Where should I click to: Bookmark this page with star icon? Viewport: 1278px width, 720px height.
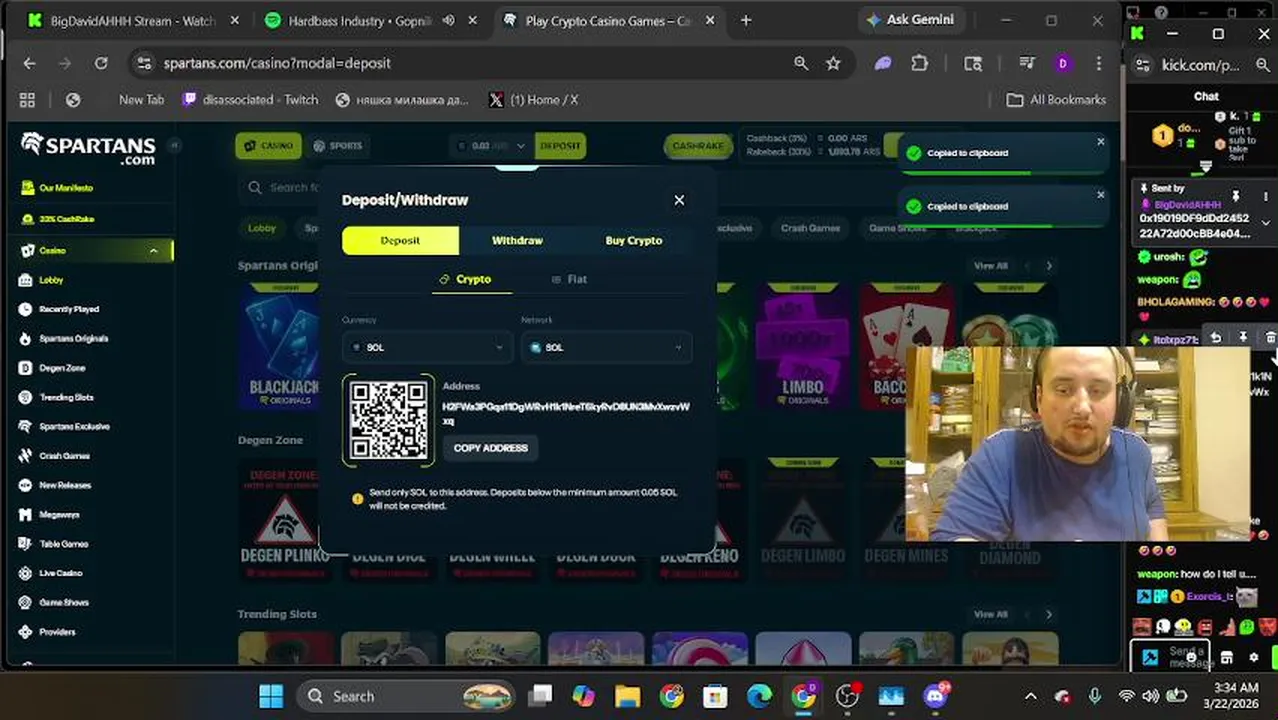tap(833, 63)
